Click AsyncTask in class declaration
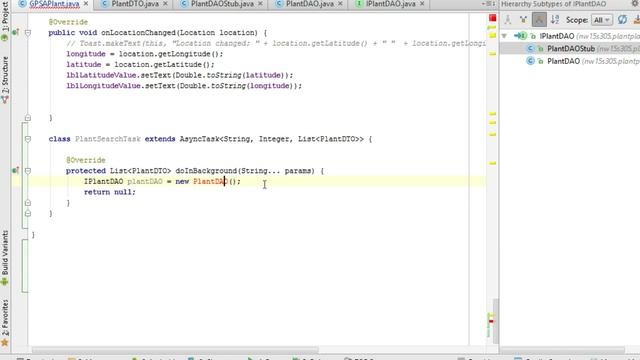640x360 pixels. pyautogui.click(x=199, y=139)
